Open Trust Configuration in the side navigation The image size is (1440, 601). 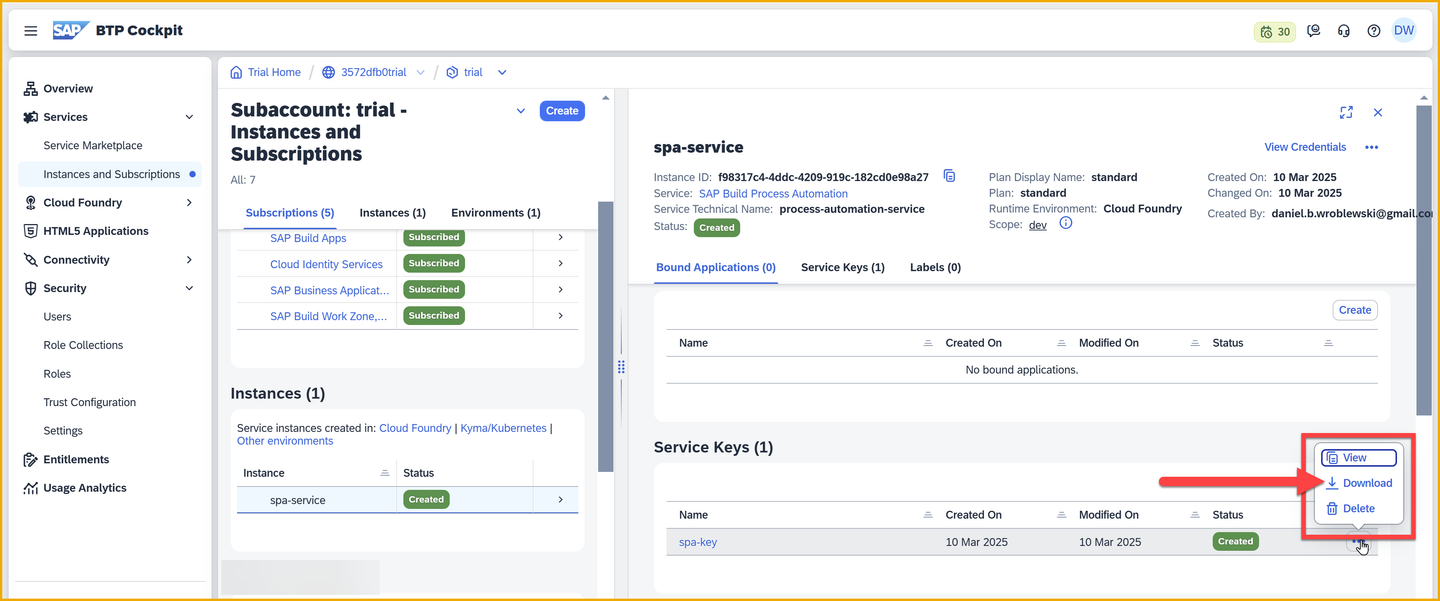click(x=90, y=402)
